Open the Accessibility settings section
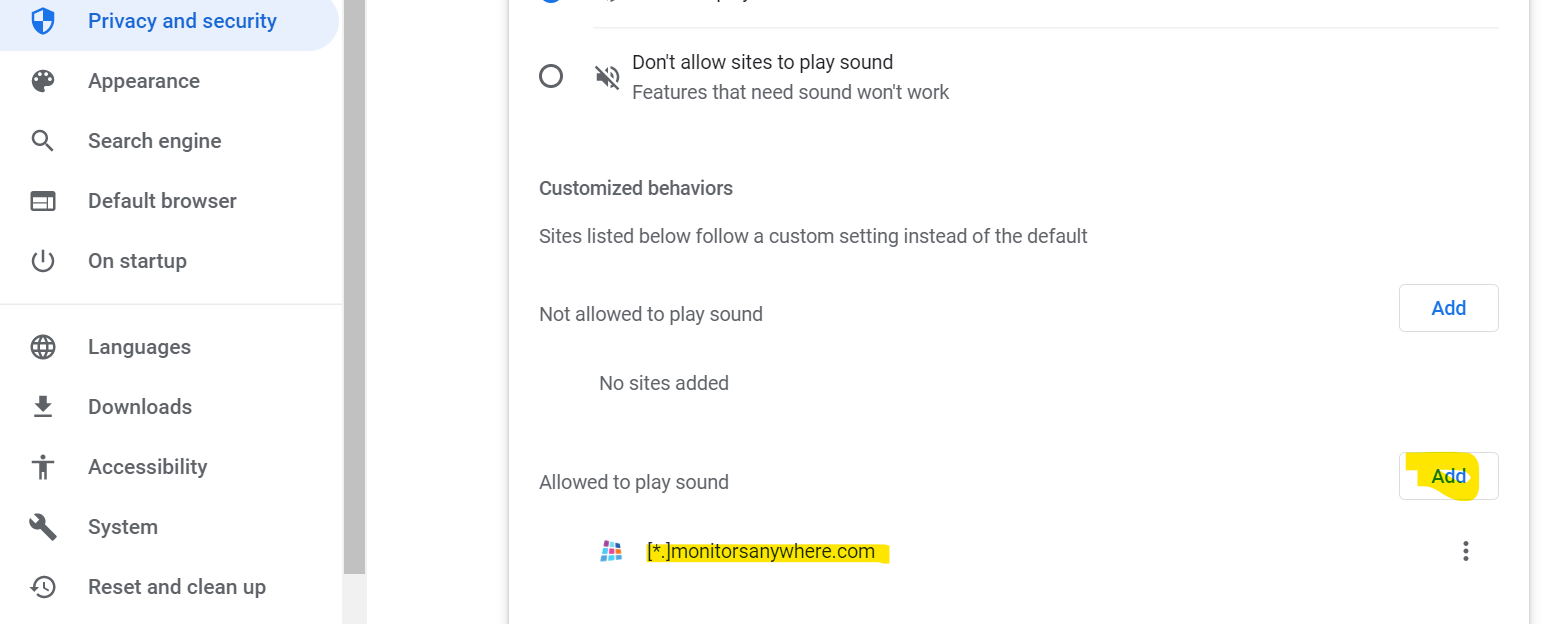This screenshot has width=1555, height=624. (147, 466)
